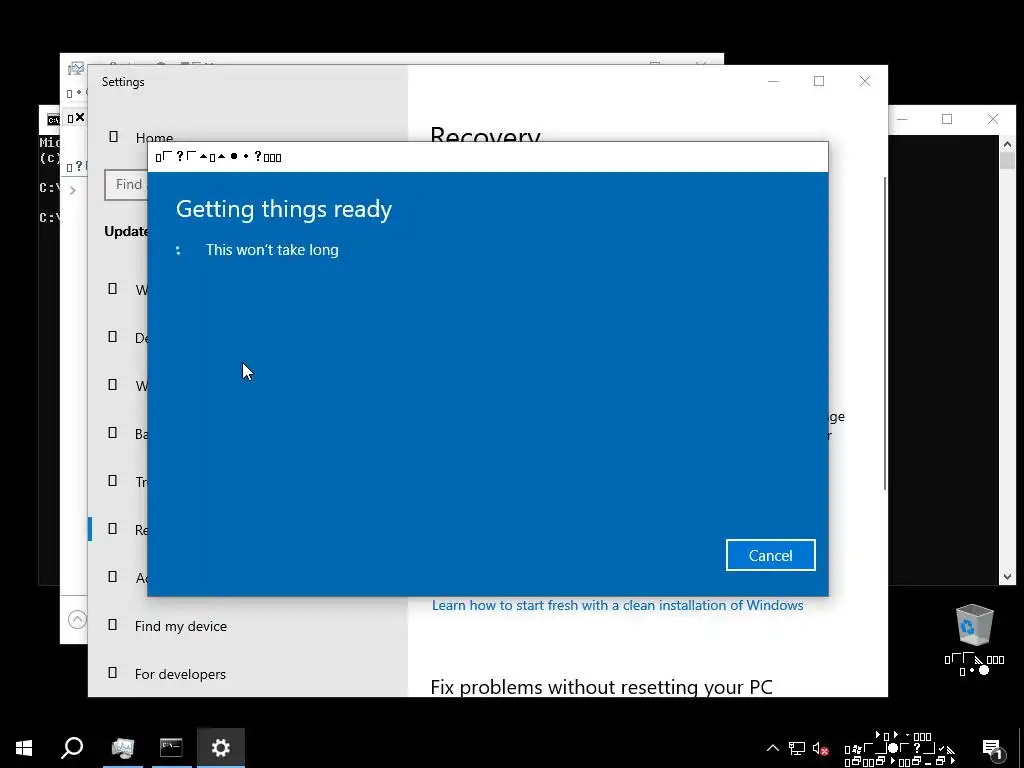Click in the Find a setting search box
The height and width of the screenshot is (768, 1024).
[x=127, y=185]
